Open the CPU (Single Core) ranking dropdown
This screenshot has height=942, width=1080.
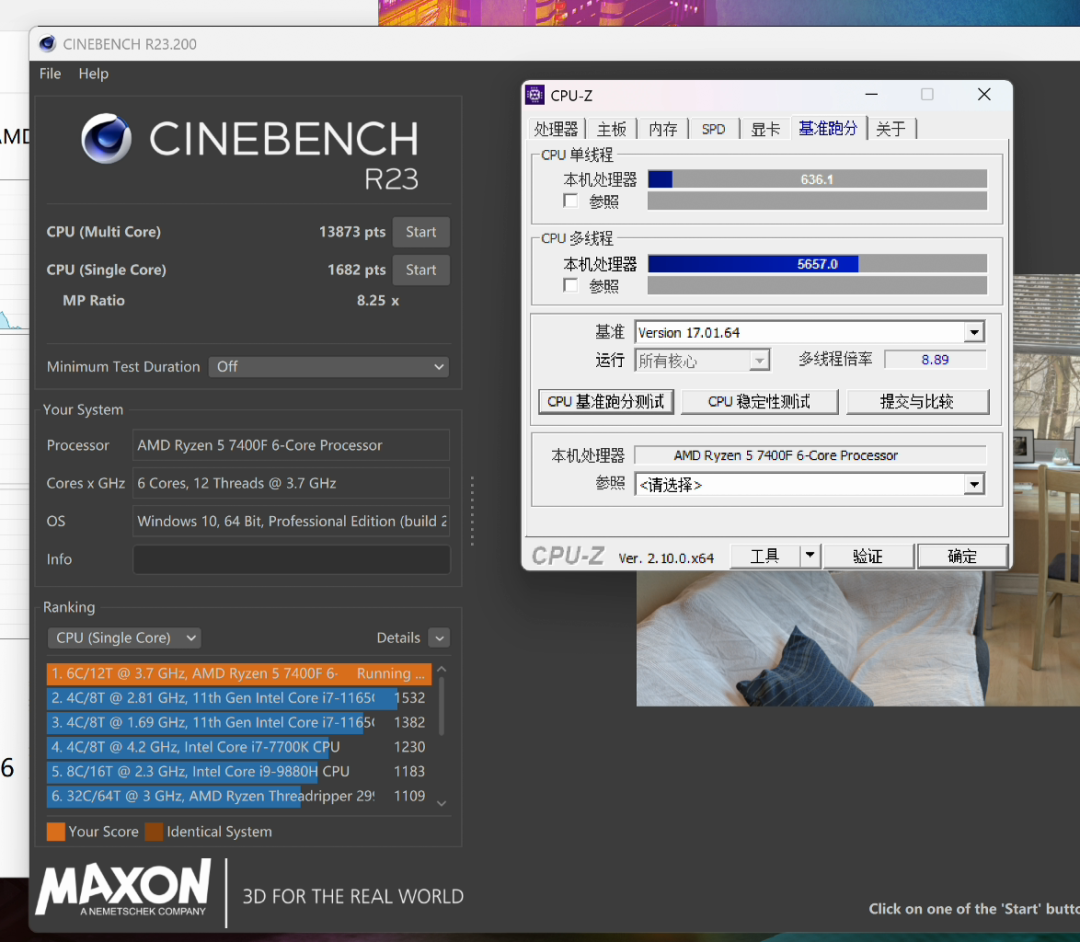(124, 638)
